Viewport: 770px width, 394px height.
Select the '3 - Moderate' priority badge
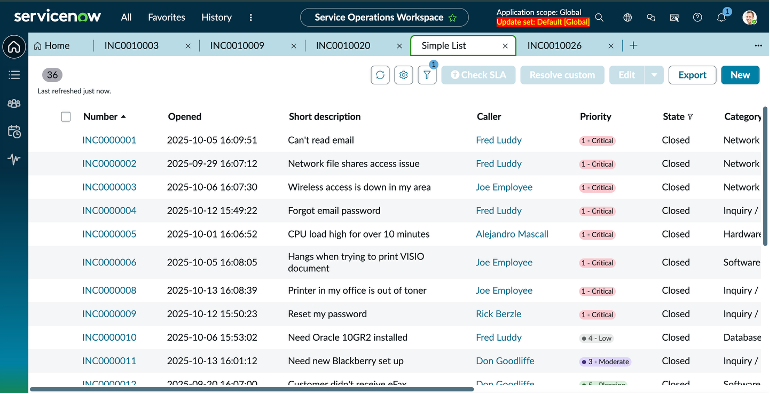(605, 362)
